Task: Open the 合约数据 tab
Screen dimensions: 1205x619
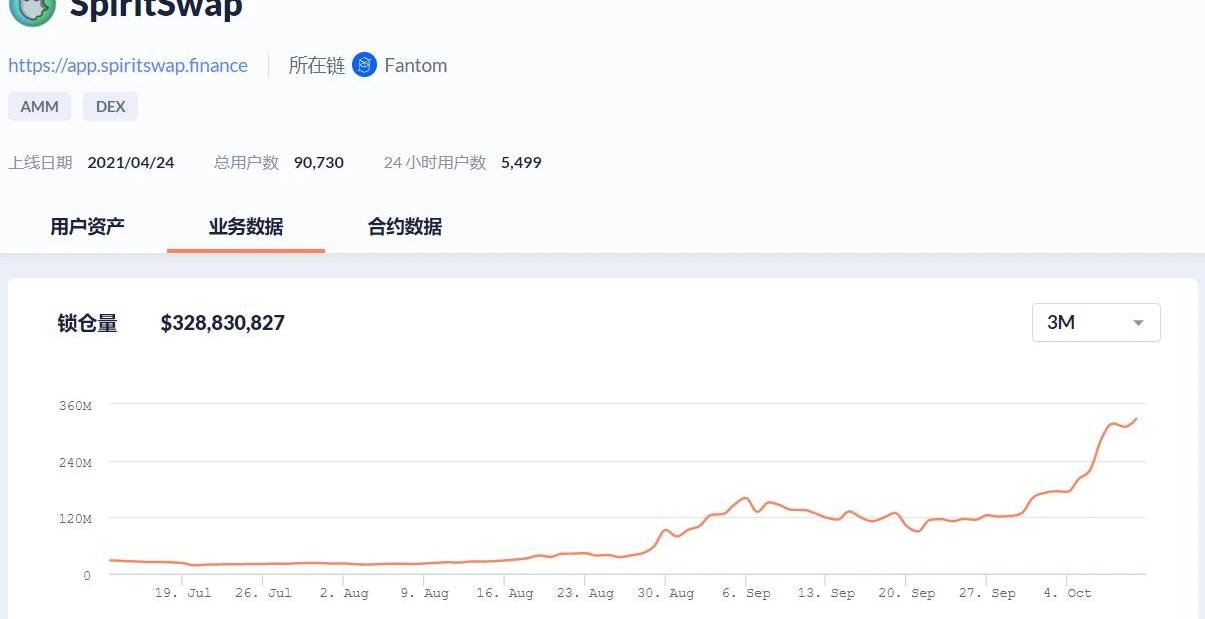Action: (x=405, y=227)
